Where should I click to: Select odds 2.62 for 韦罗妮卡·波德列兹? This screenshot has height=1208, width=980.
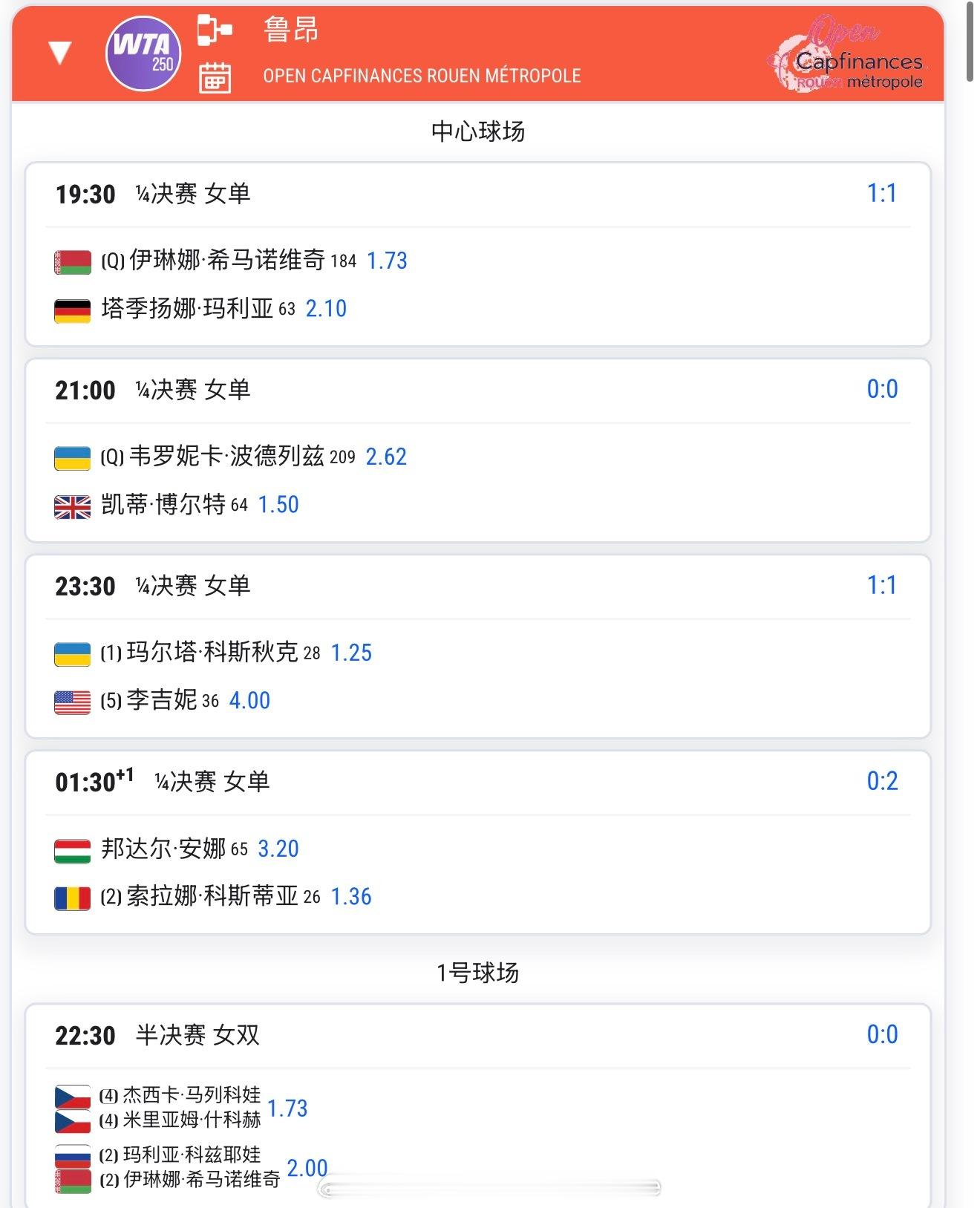coord(386,457)
